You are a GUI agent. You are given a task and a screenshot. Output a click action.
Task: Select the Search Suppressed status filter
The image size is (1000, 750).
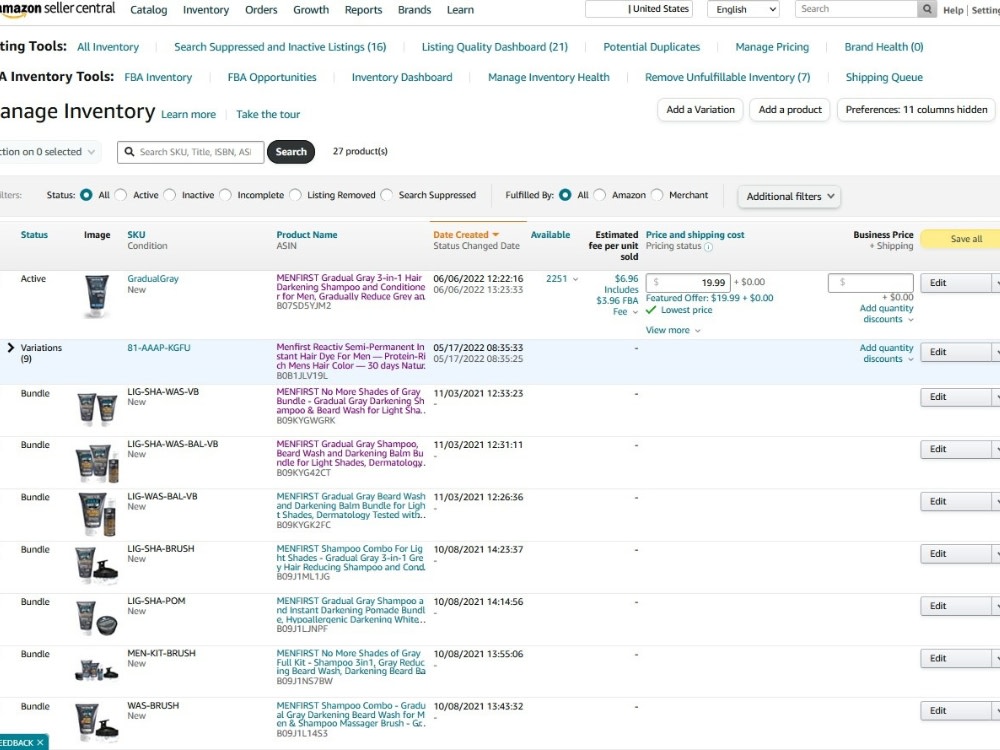[x=386, y=195]
